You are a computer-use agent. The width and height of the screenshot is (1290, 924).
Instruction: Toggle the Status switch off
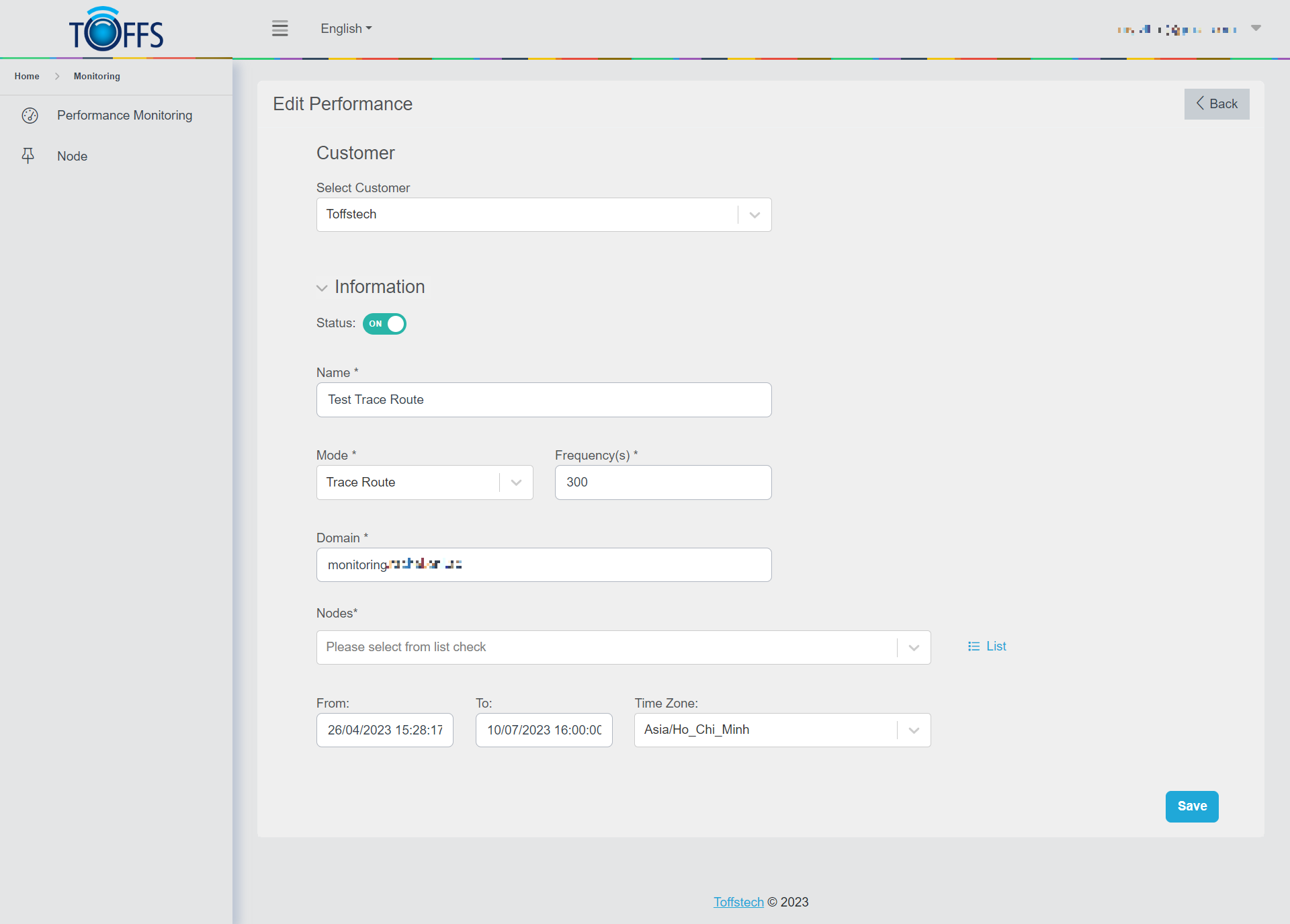[385, 324]
